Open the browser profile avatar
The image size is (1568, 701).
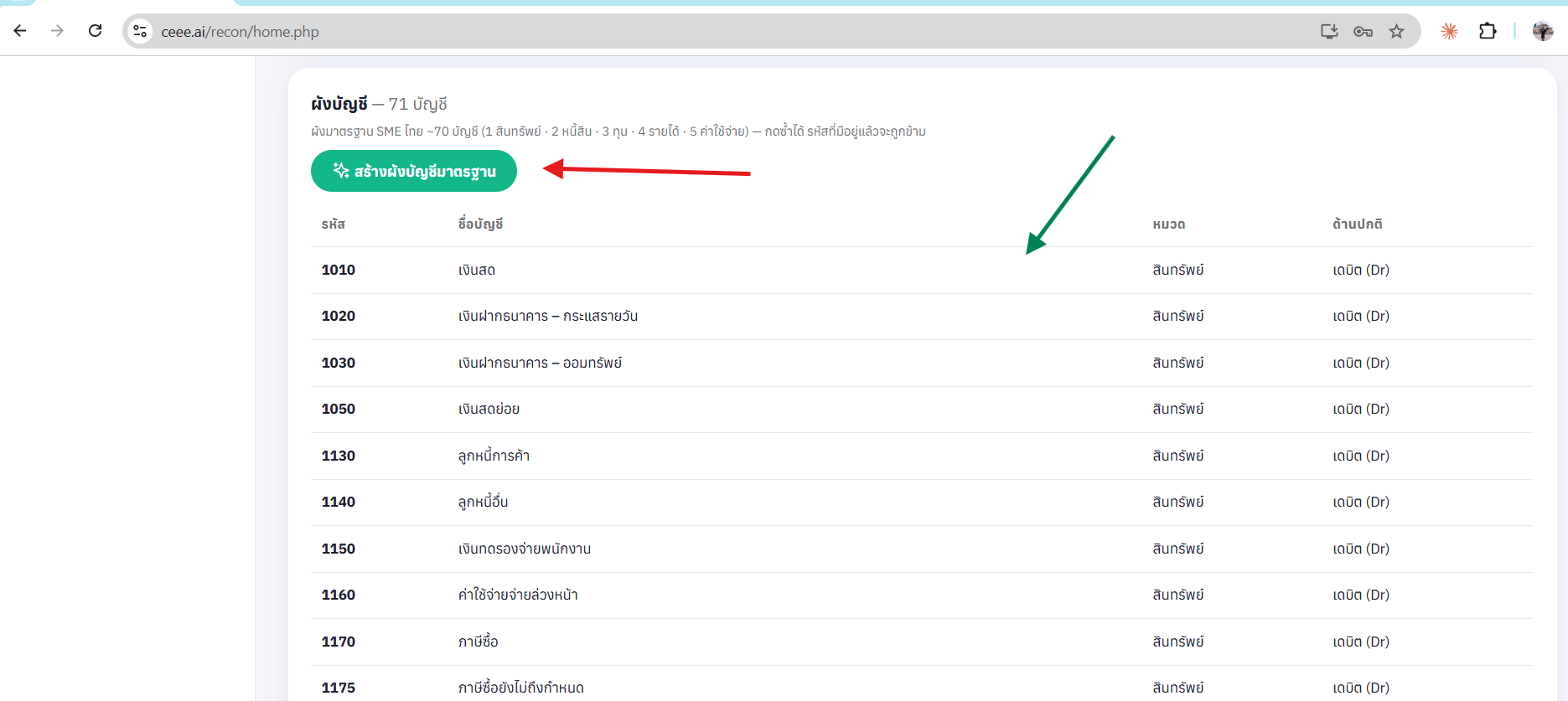click(x=1543, y=31)
